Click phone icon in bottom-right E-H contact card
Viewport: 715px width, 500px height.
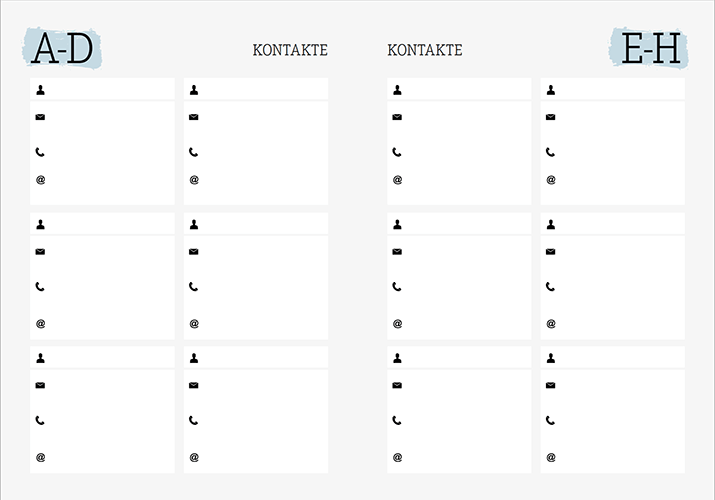[x=550, y=420]
